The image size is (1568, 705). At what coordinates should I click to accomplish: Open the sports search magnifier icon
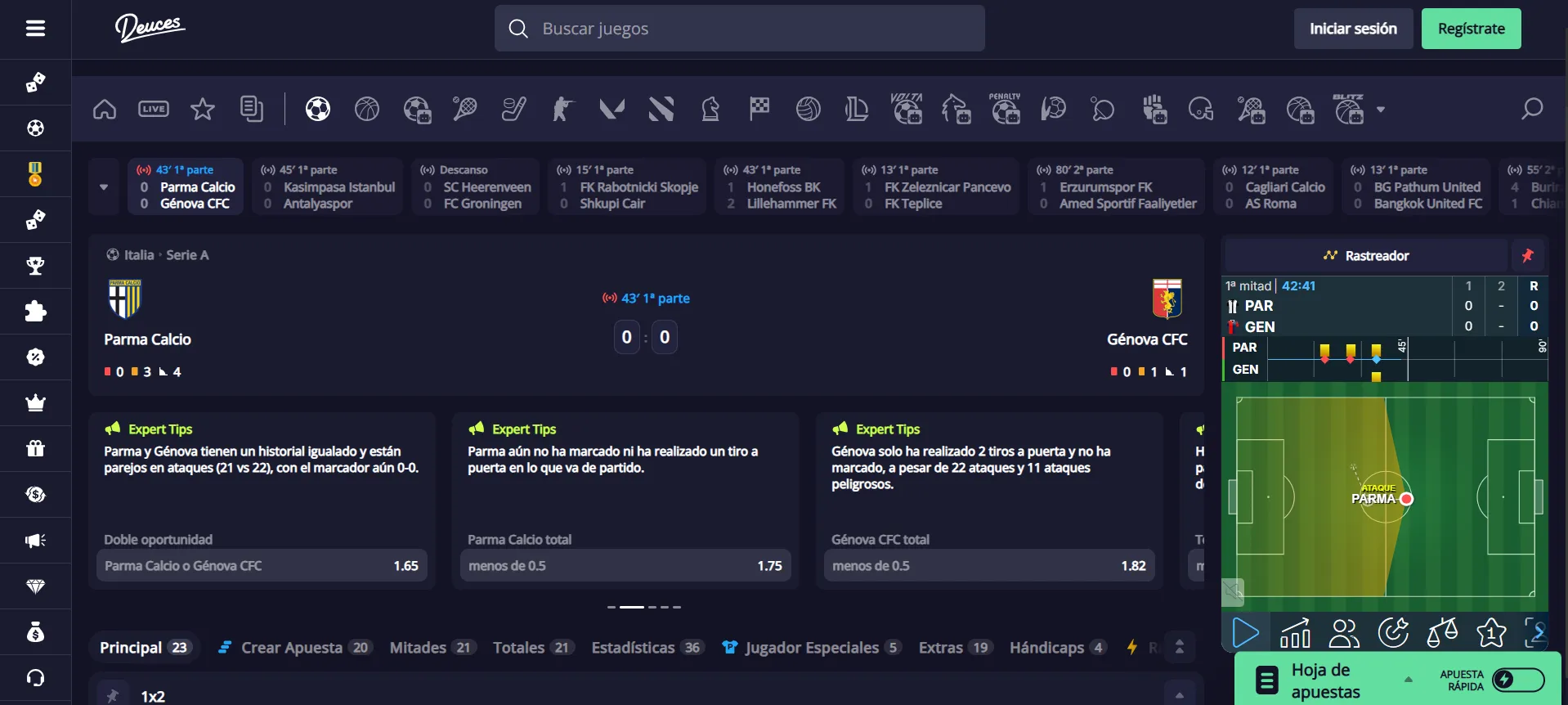click(x=1531, y=109)
